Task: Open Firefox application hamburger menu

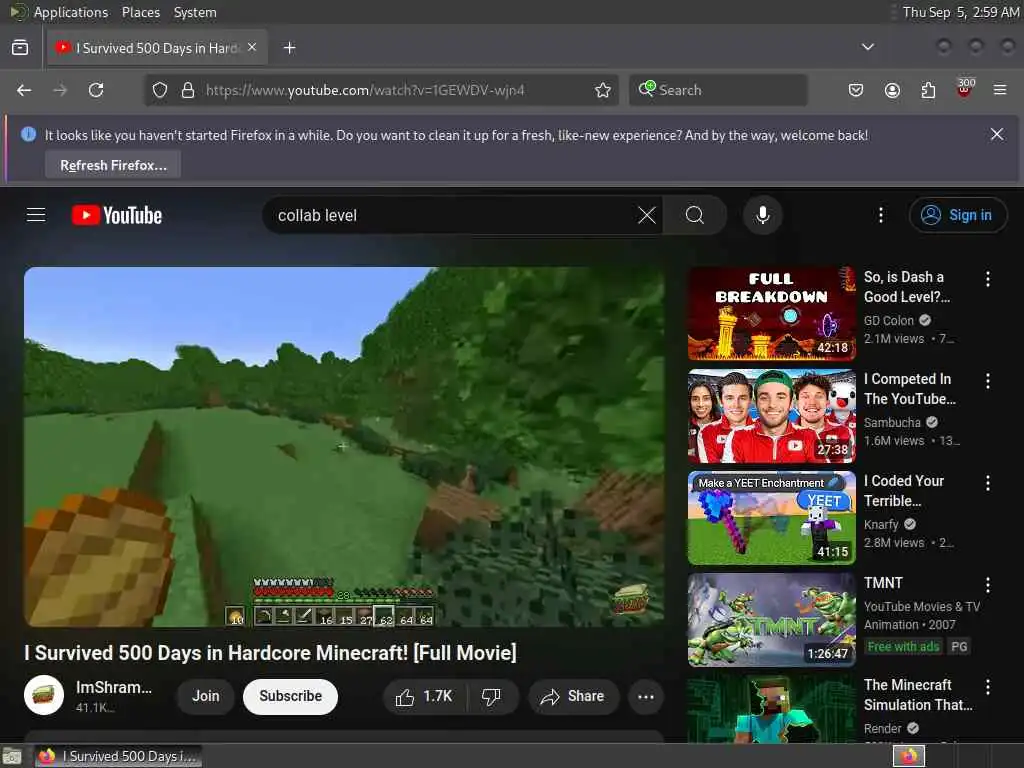Action: 1000,90
